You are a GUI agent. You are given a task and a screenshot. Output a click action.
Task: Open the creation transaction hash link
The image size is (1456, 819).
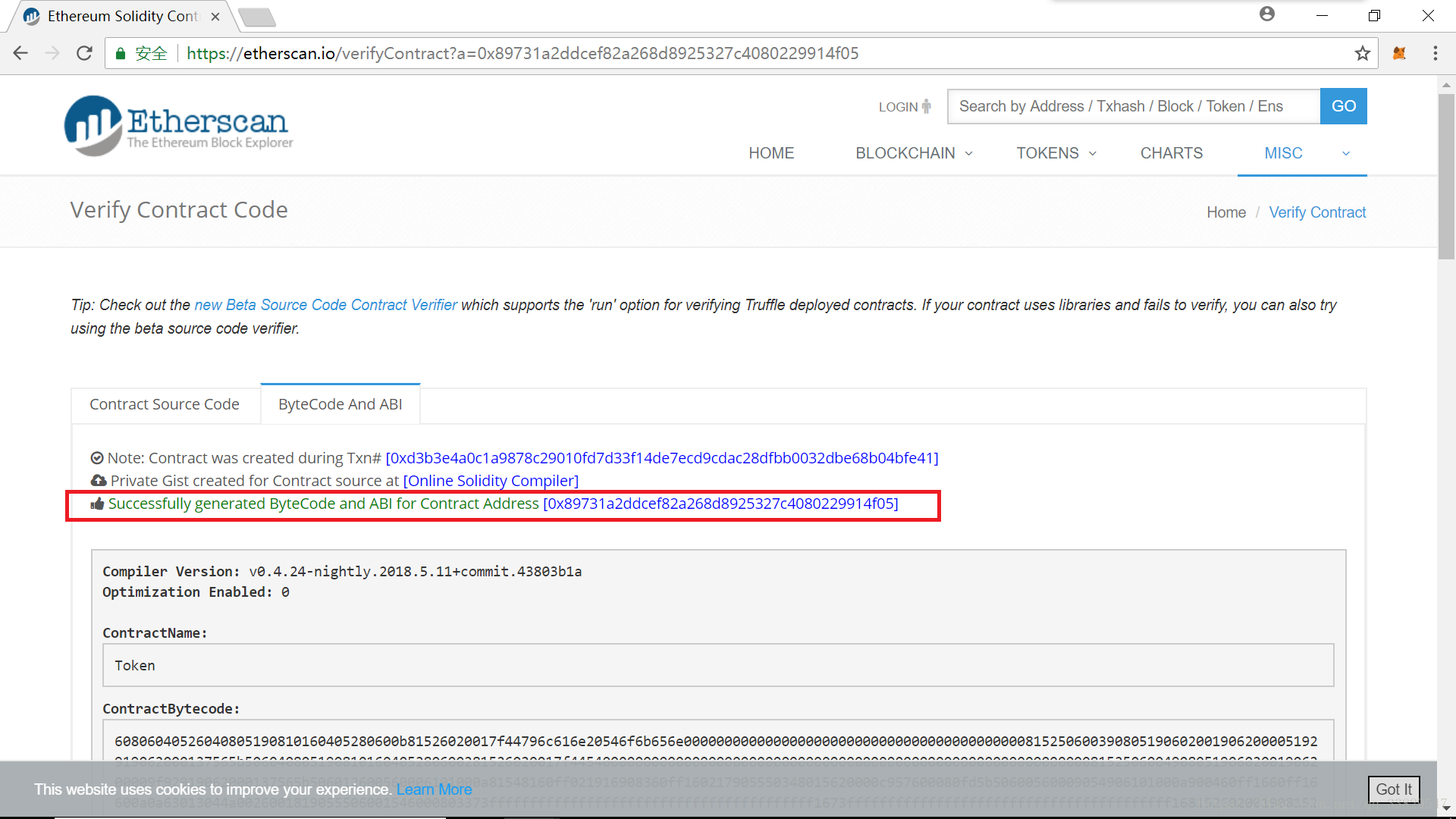click(x=662, y=458)
